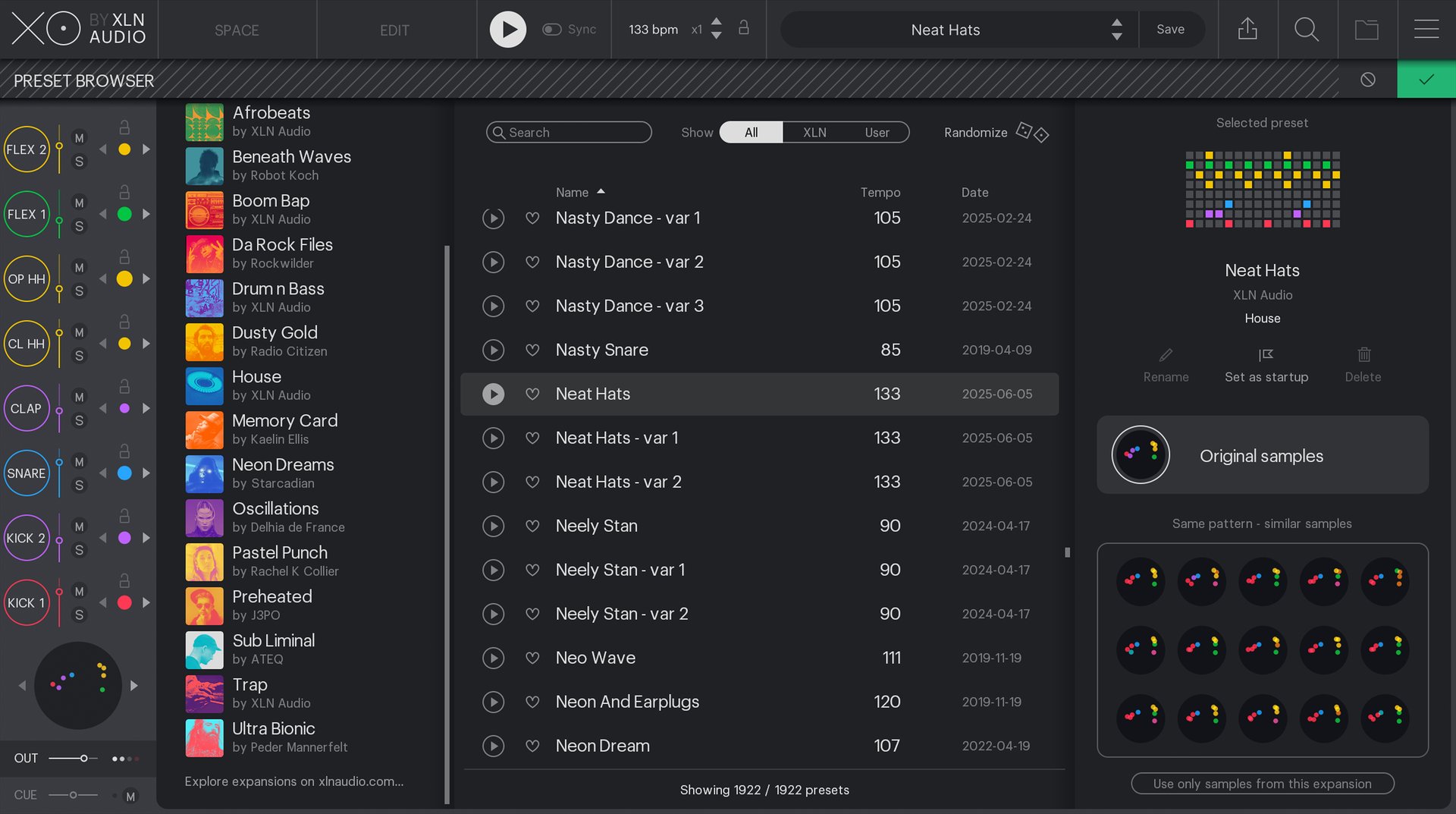Click Use only samples from this expansion
The image size is (1456, 814).
coord(1262,784)
